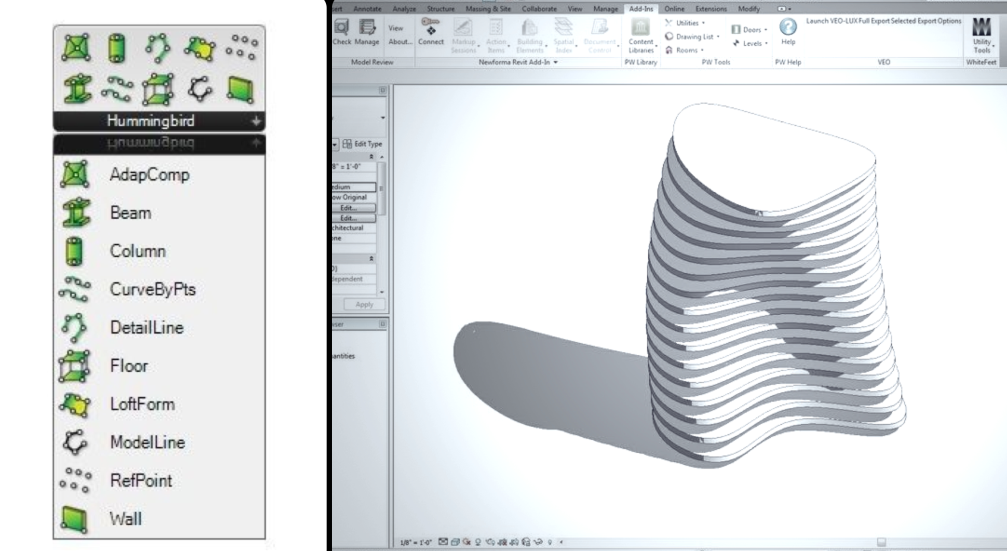1007x551 pixels.
Task: Pick the Column component icon
Action: tap(74, 251)
